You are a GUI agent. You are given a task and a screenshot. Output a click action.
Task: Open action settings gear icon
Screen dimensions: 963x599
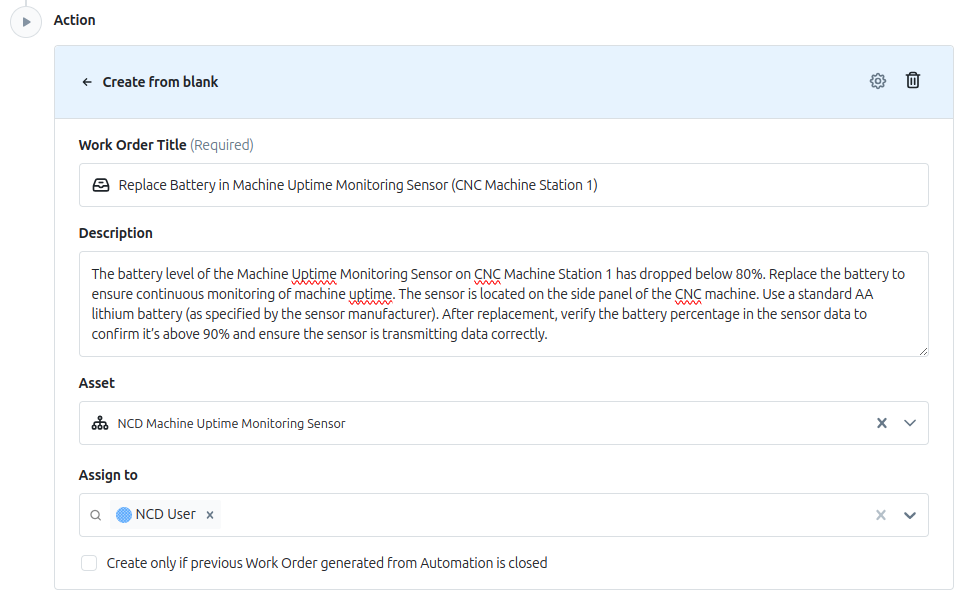coord(878,81)
